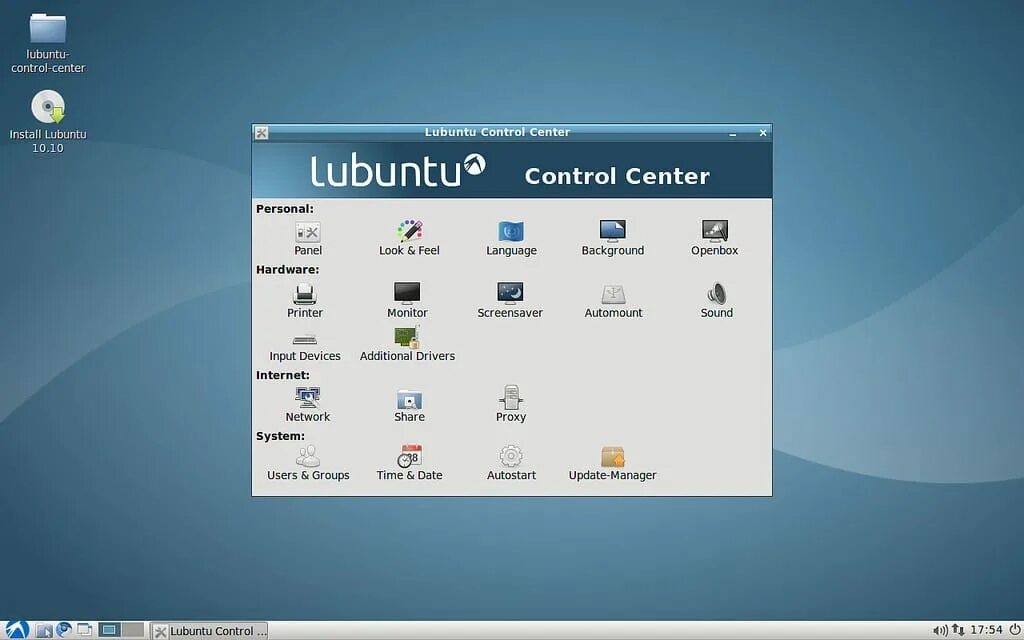1024x640 pixels.
Task: Click the show desktop taskbar icon
Action: [x=84, y=630]
